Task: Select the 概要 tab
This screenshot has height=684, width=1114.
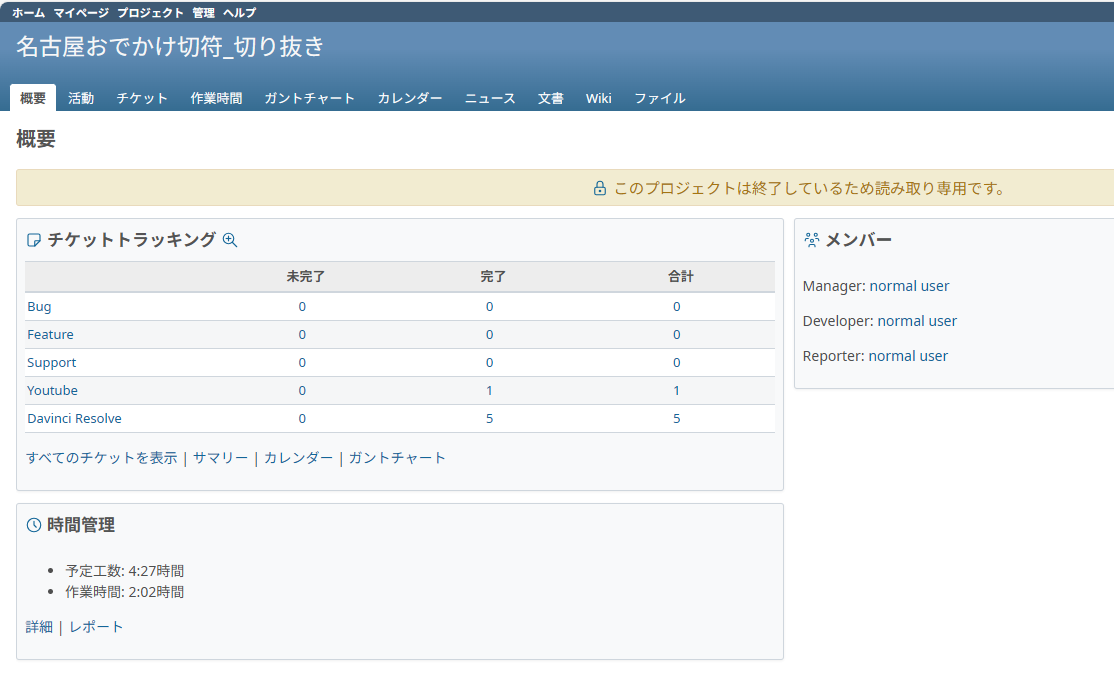Action: click(33, 98)
